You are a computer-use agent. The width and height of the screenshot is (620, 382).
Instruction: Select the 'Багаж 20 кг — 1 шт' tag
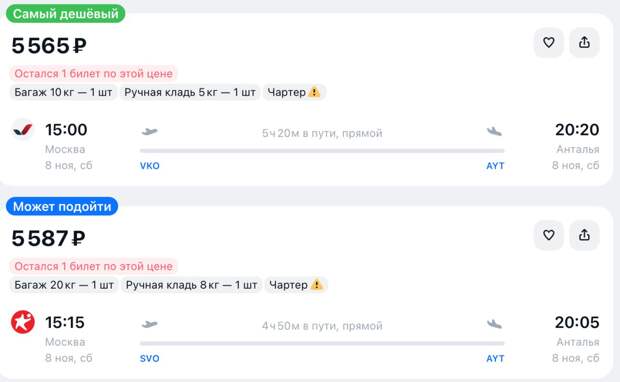64,285
